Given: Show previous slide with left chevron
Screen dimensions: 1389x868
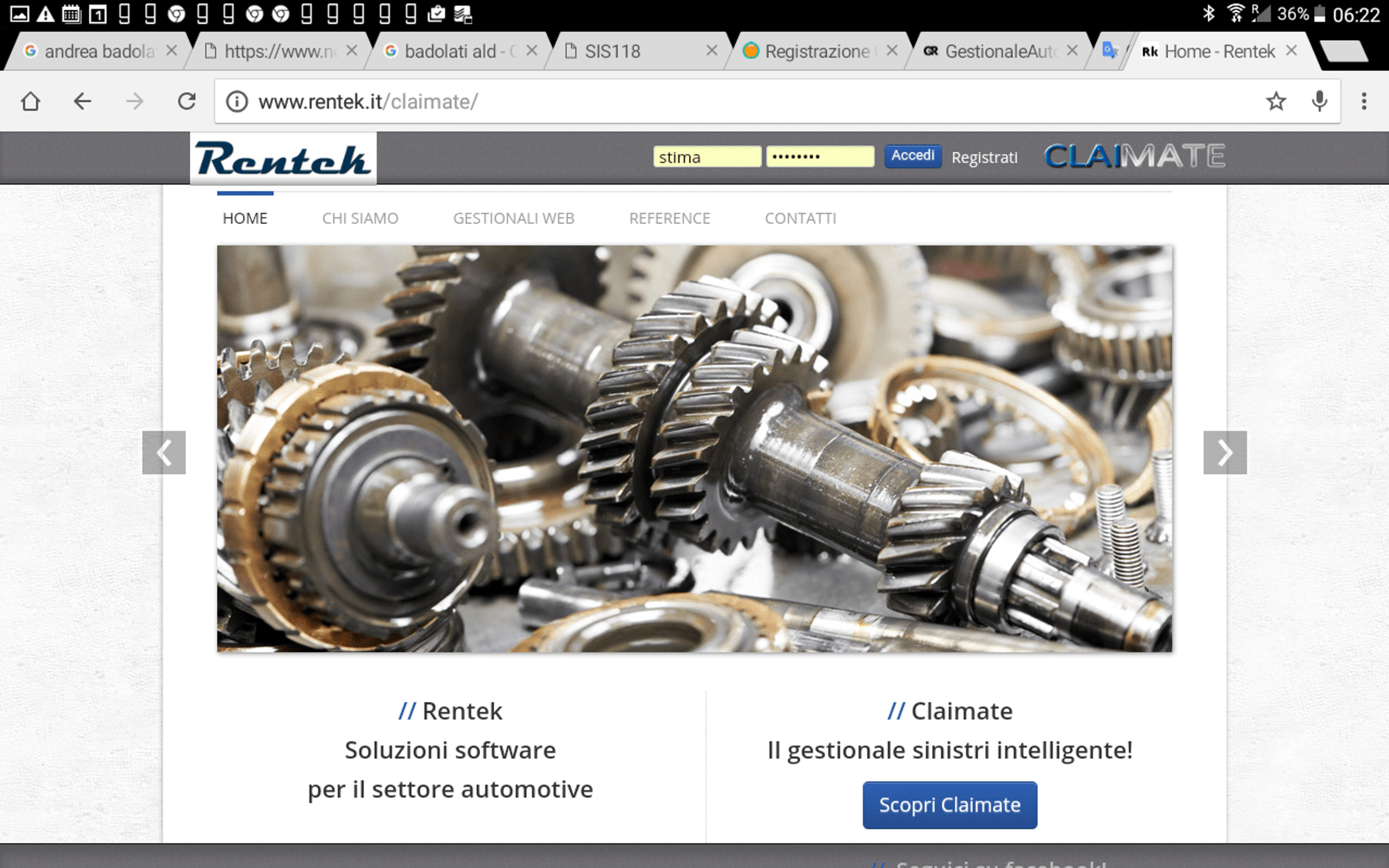Looking at the screenshot, I should [164, 452].
